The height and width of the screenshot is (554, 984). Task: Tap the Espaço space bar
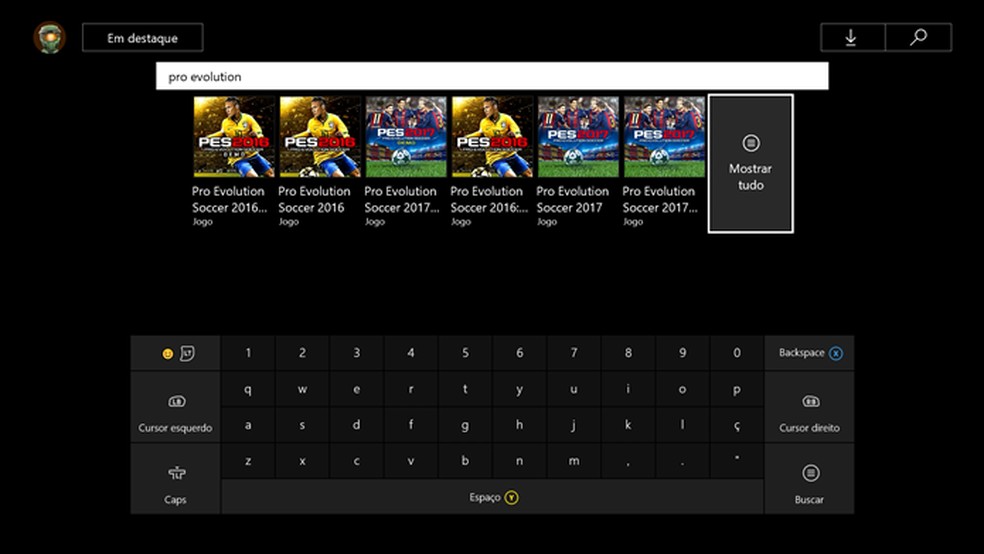493,497
